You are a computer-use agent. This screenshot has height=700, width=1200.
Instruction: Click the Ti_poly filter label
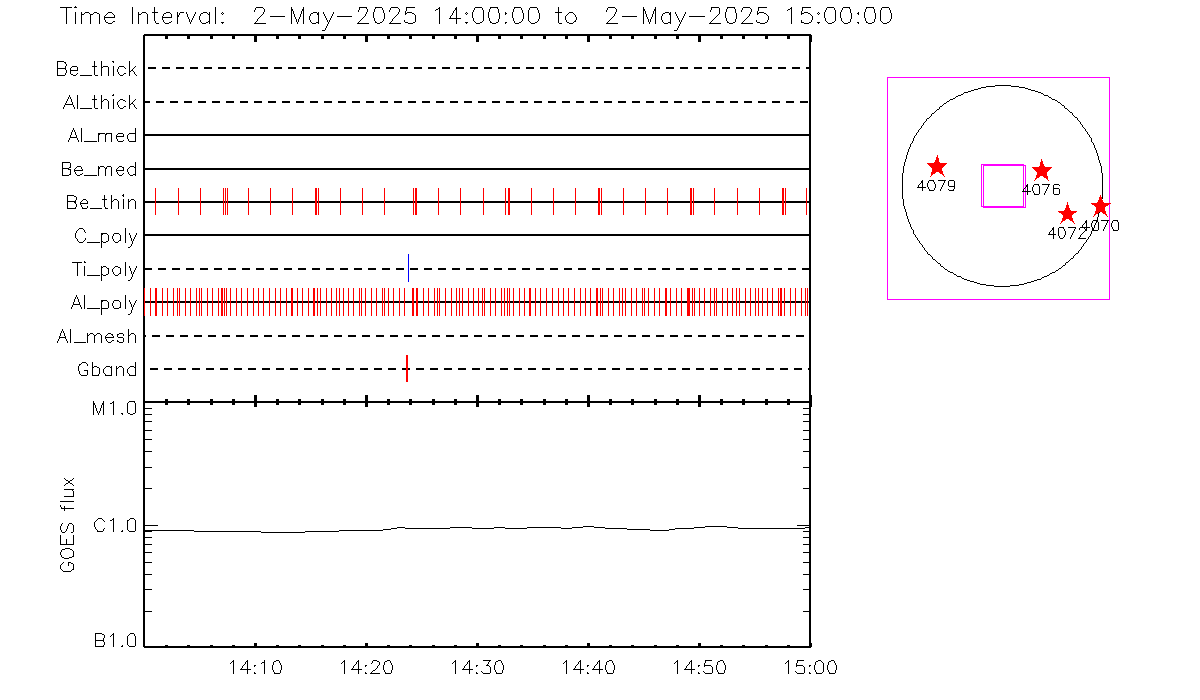coord(104,269)
